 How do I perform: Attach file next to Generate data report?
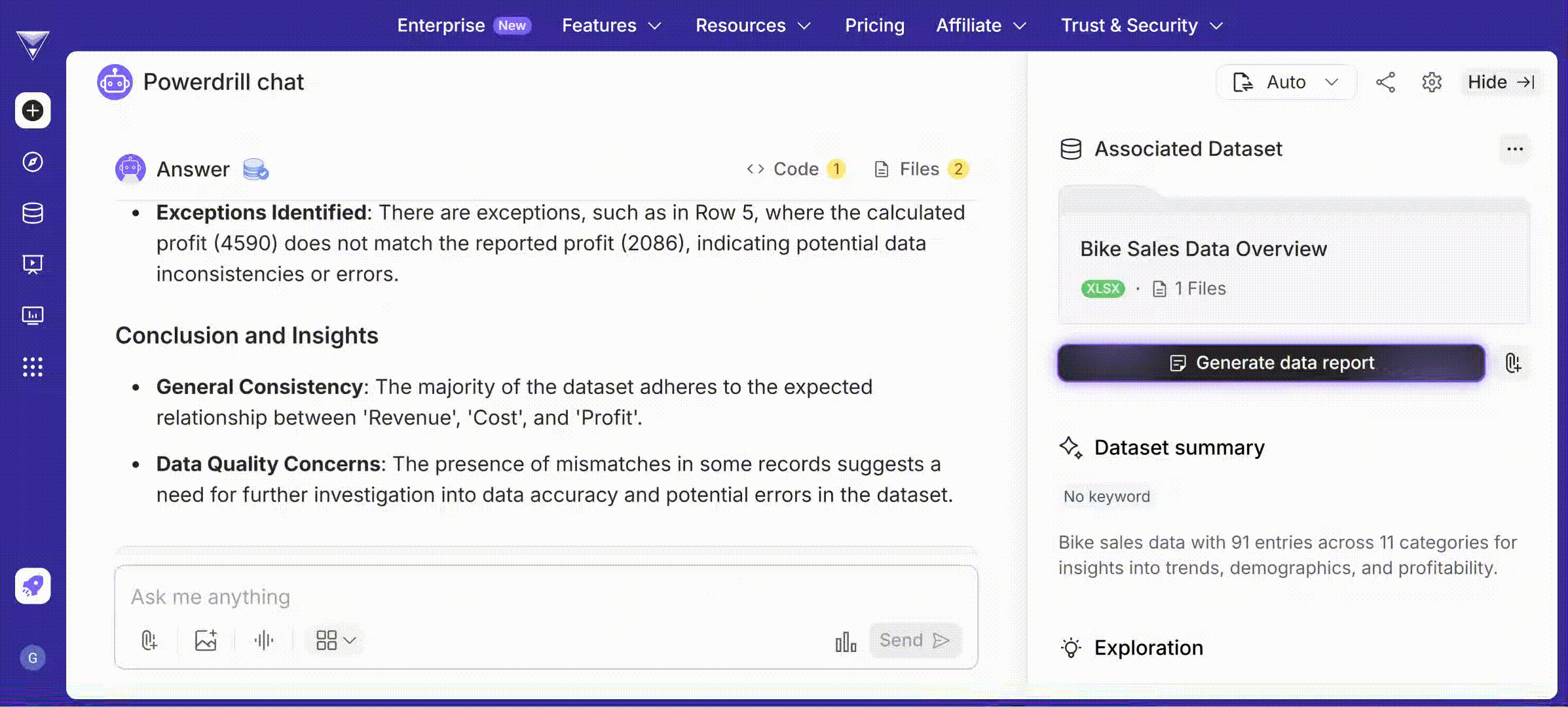(x=1513, y=363)
